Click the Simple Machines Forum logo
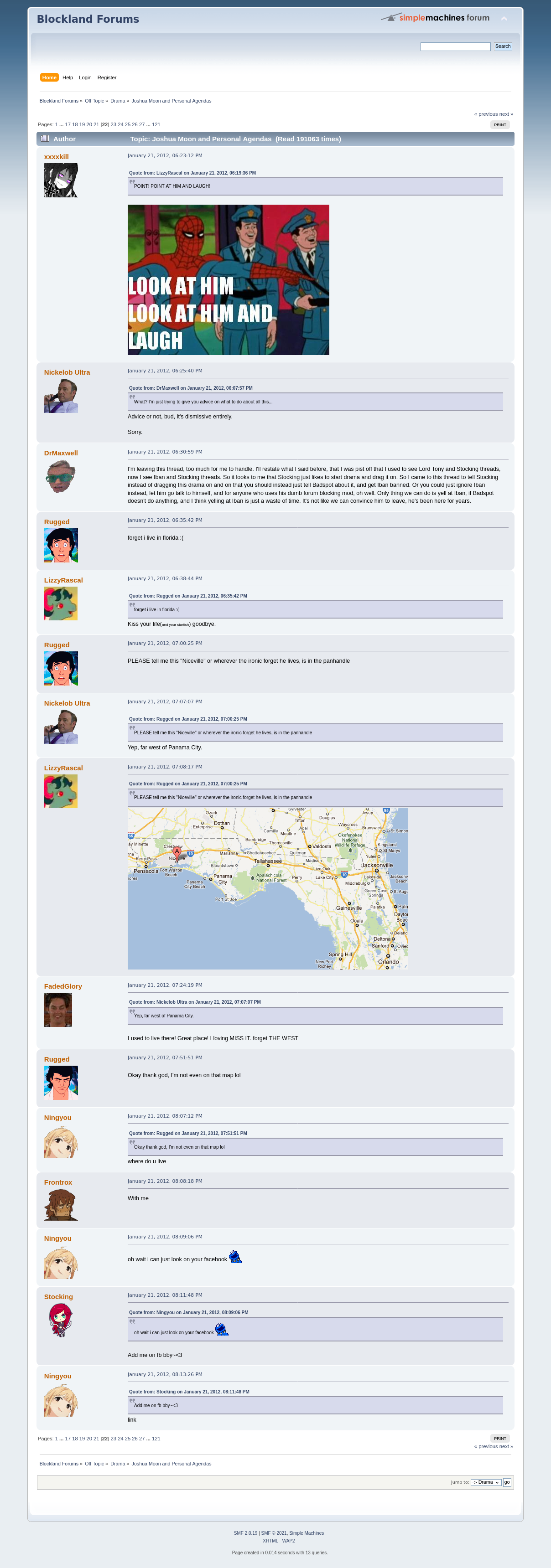The image size is (551, 1568). (435, 18)
